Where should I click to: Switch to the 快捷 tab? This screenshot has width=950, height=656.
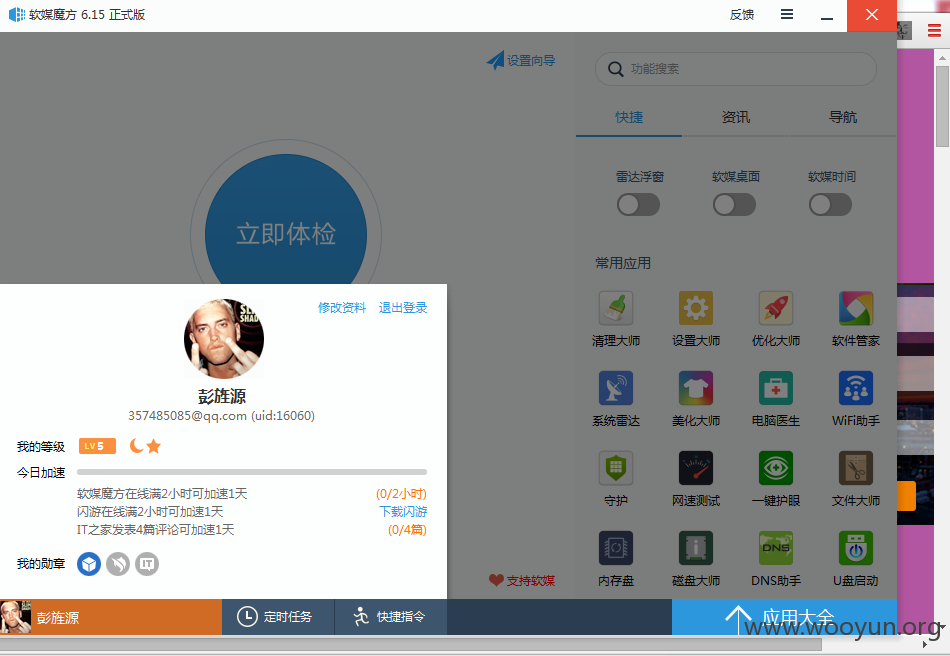(x=629, y=117)
